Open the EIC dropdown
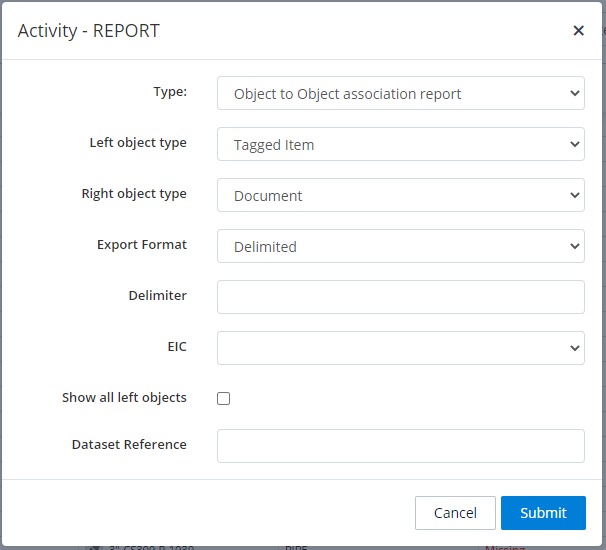This screenshot has width=606, height=550. pos(401,348)
